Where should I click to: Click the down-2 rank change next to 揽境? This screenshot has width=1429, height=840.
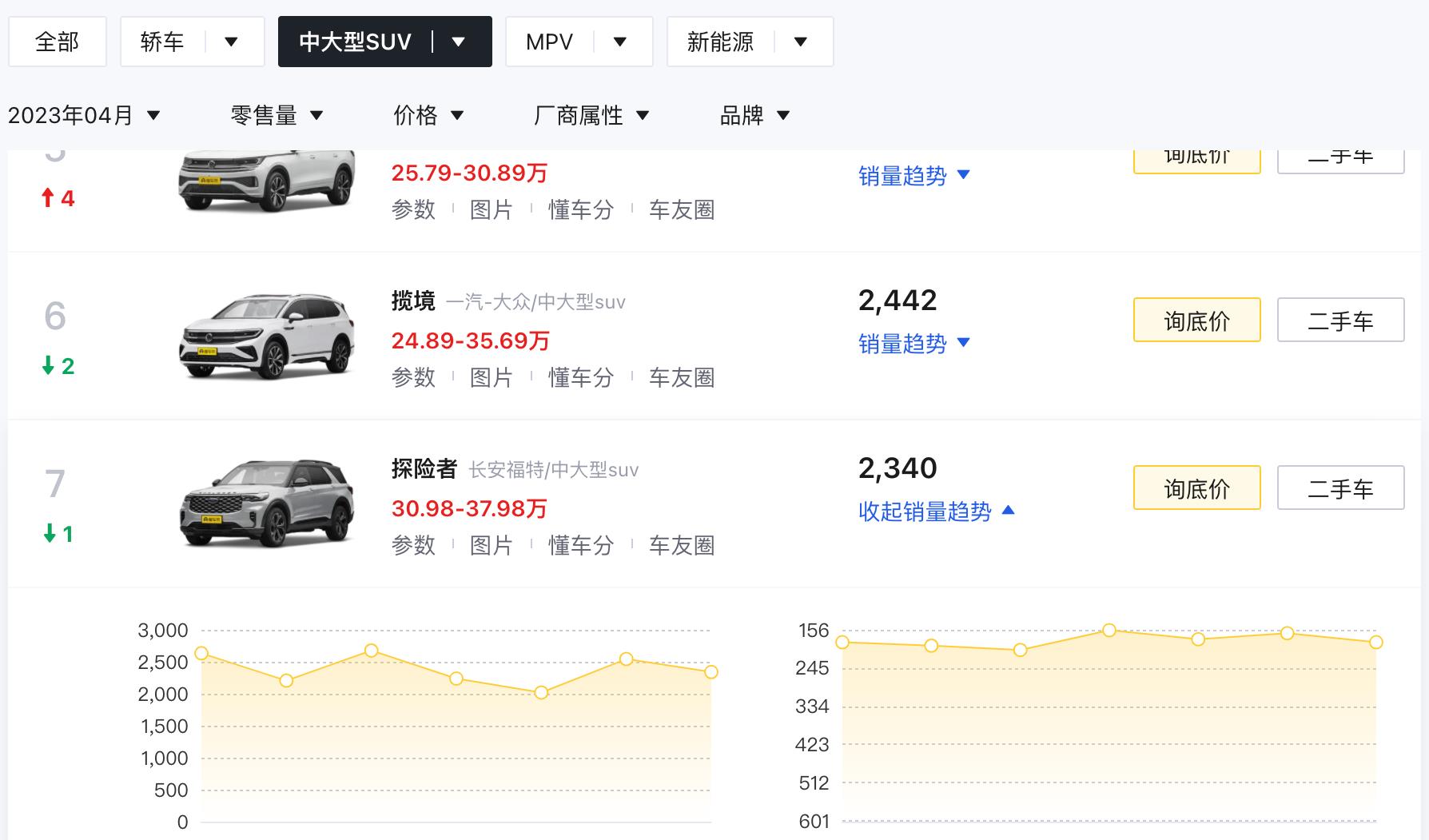[58, 366]
